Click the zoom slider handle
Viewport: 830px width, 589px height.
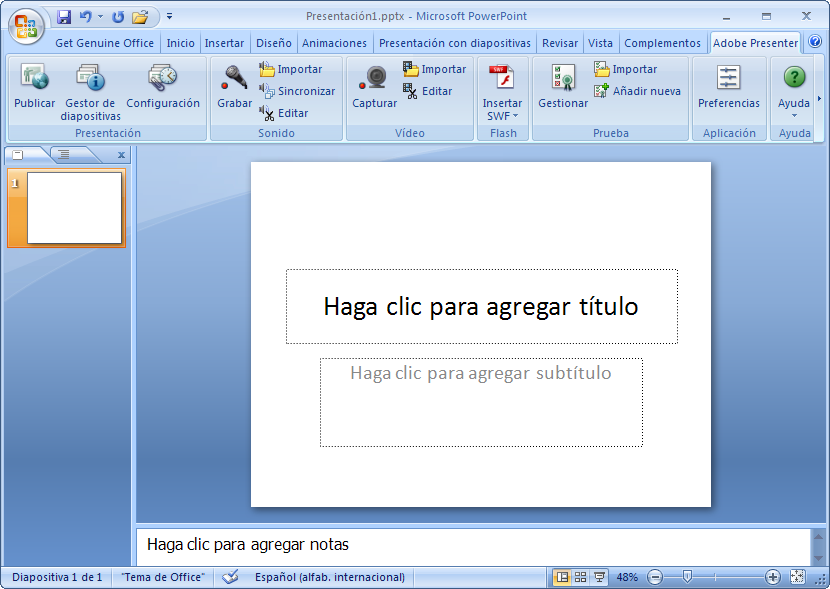[x=687, y=577]
